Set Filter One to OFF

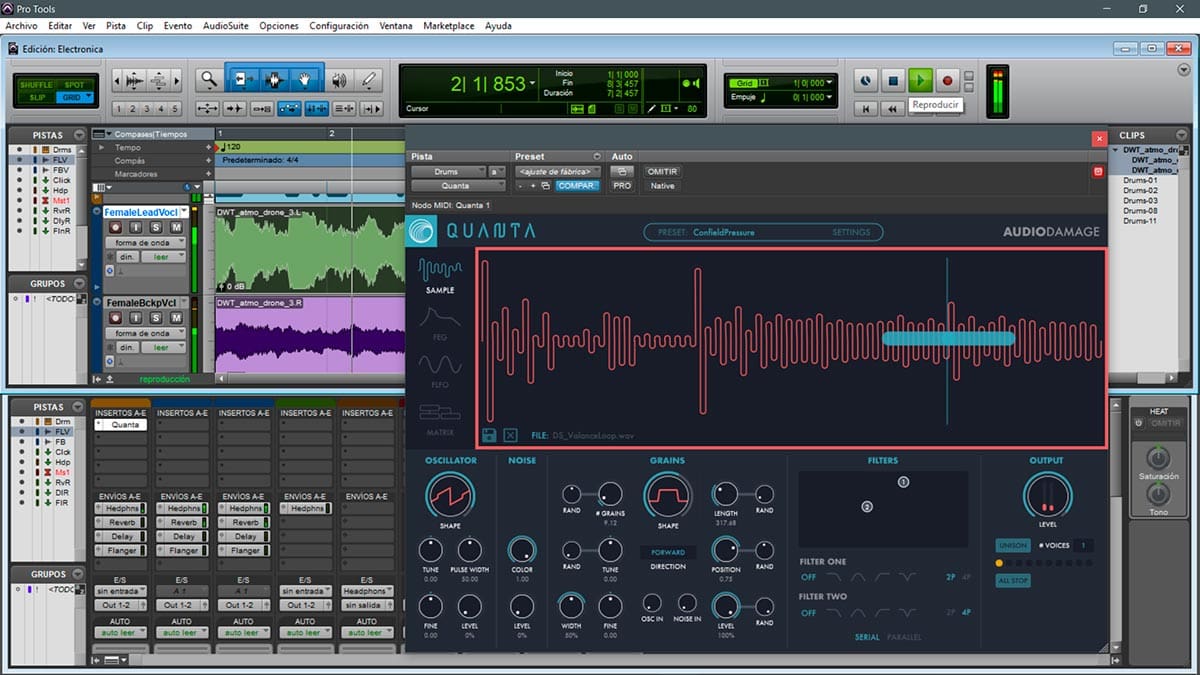tap(808, 577)
